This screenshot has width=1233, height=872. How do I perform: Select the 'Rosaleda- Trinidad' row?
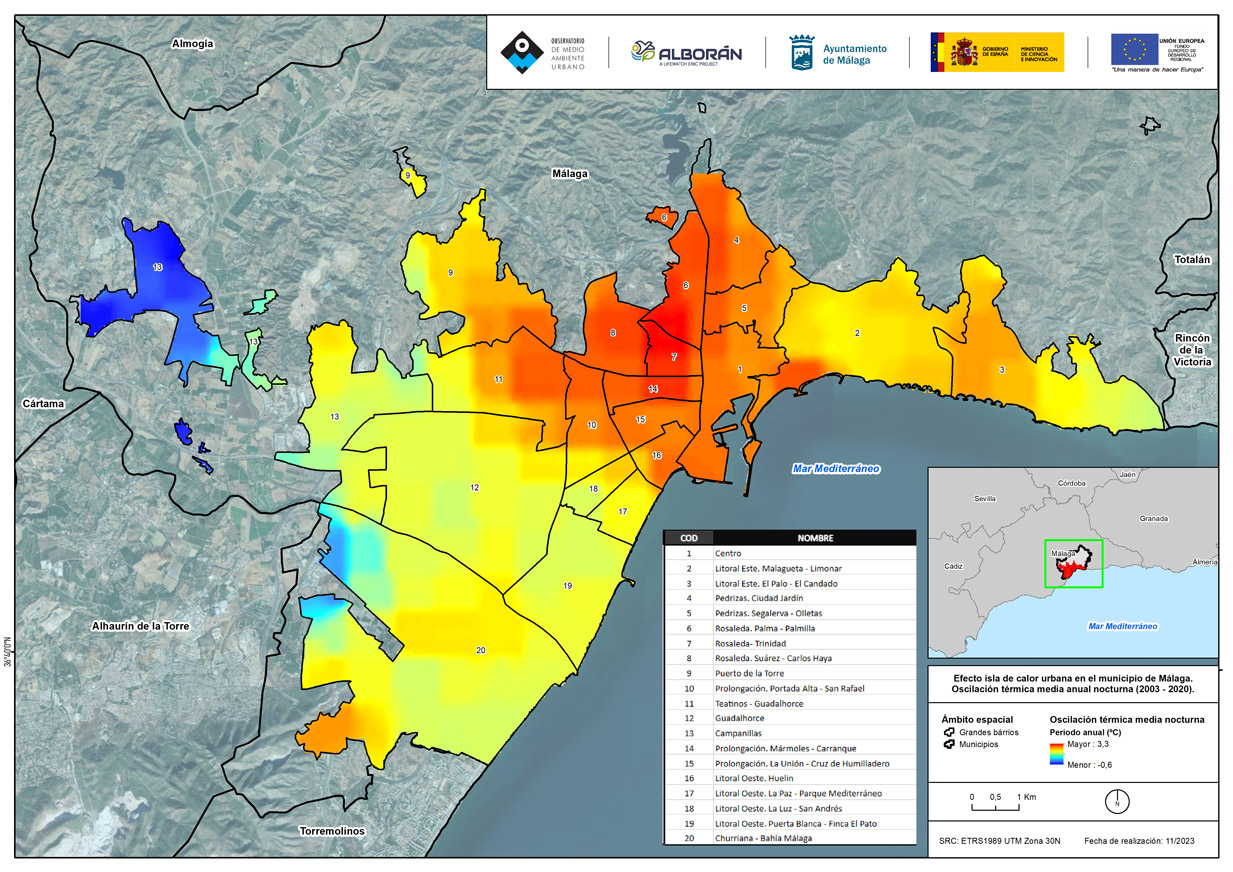click(790, 643)
